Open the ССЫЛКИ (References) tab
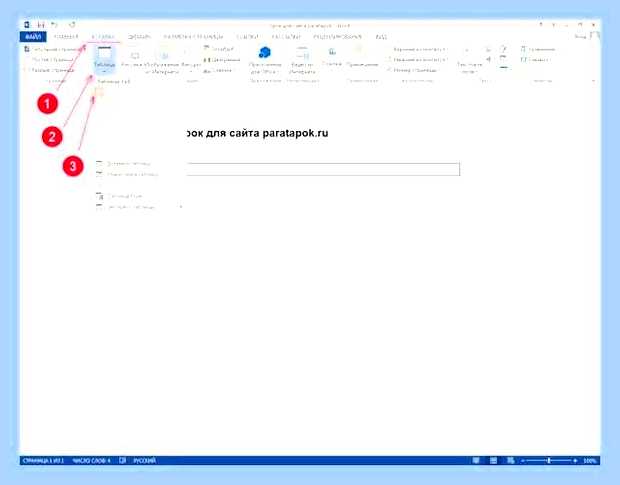 coord(248,37)
